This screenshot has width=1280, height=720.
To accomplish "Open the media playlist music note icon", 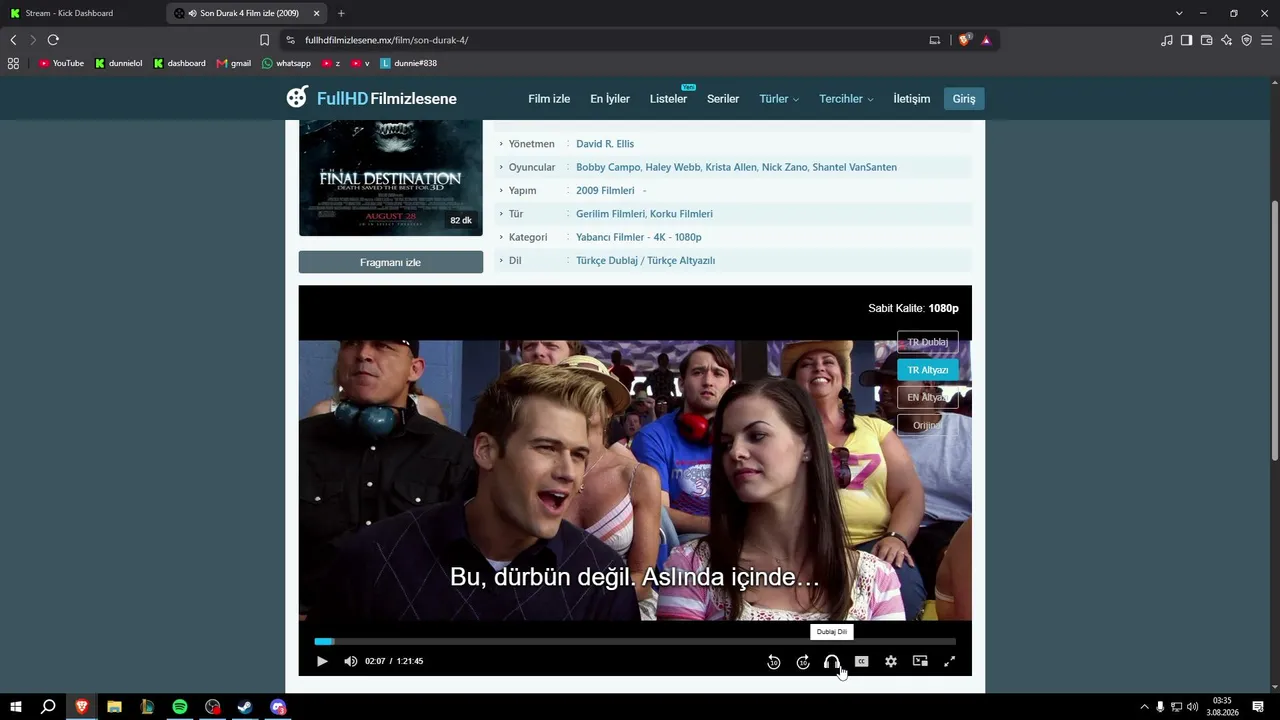I will (x=1167, y=40).
